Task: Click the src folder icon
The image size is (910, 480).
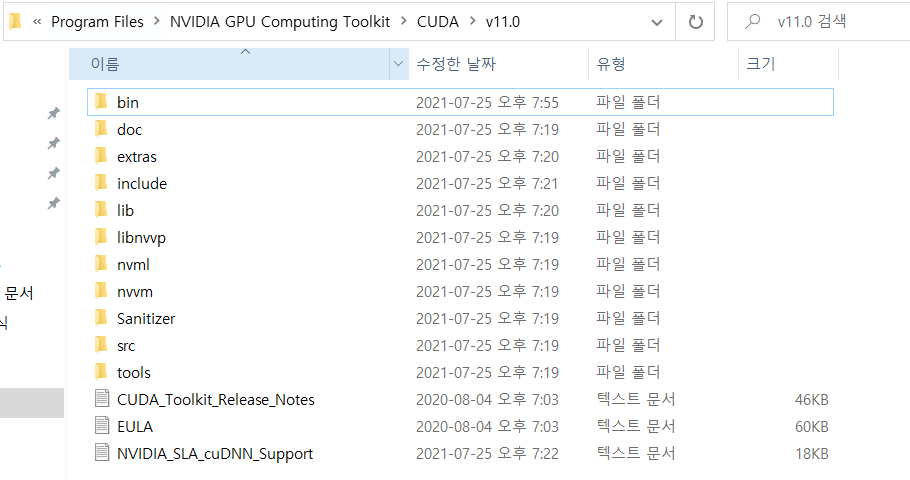Action: click(102, 345)
